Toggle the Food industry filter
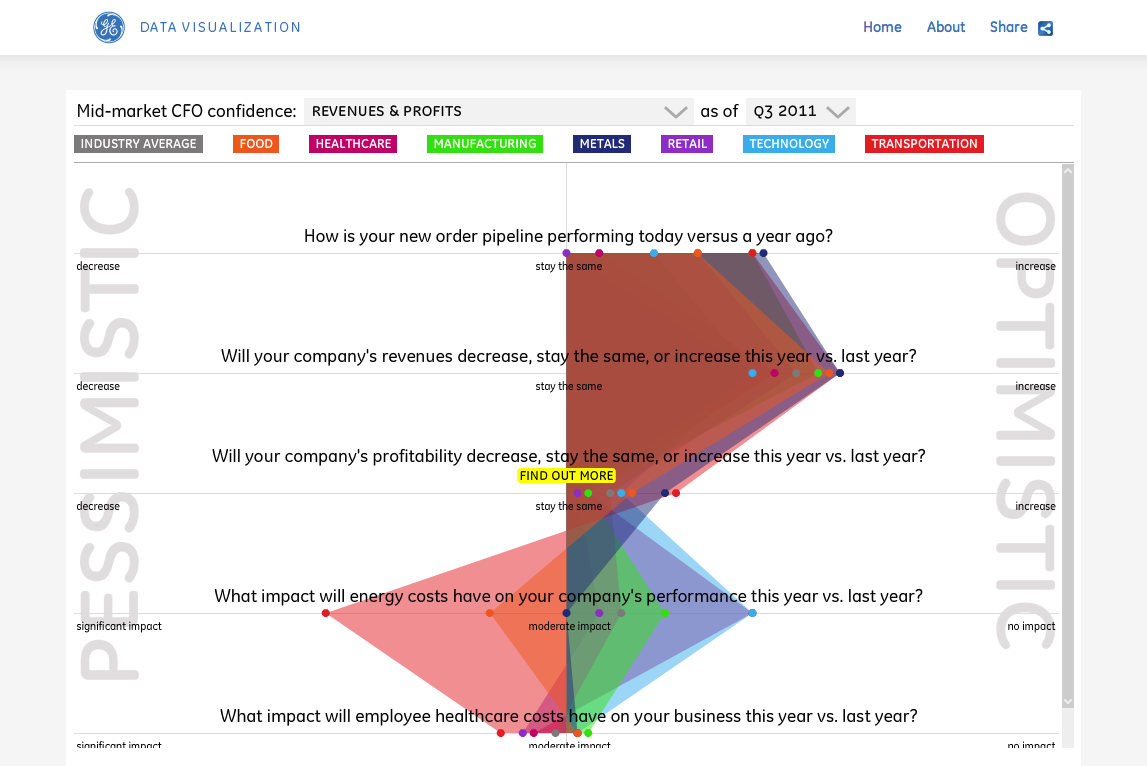This screenshot has width=1147, height=766. (x=256, y=144)
